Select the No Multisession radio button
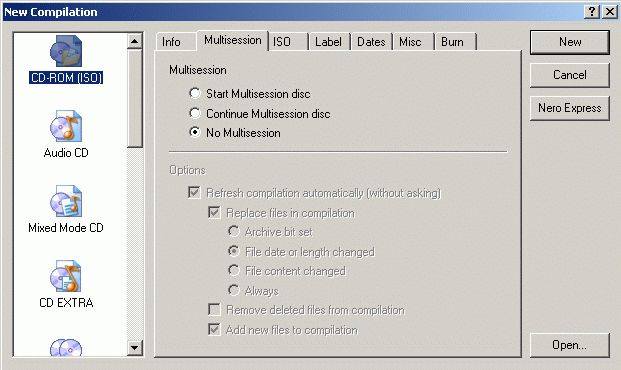 pyautogui.click(x=194, y=132)
